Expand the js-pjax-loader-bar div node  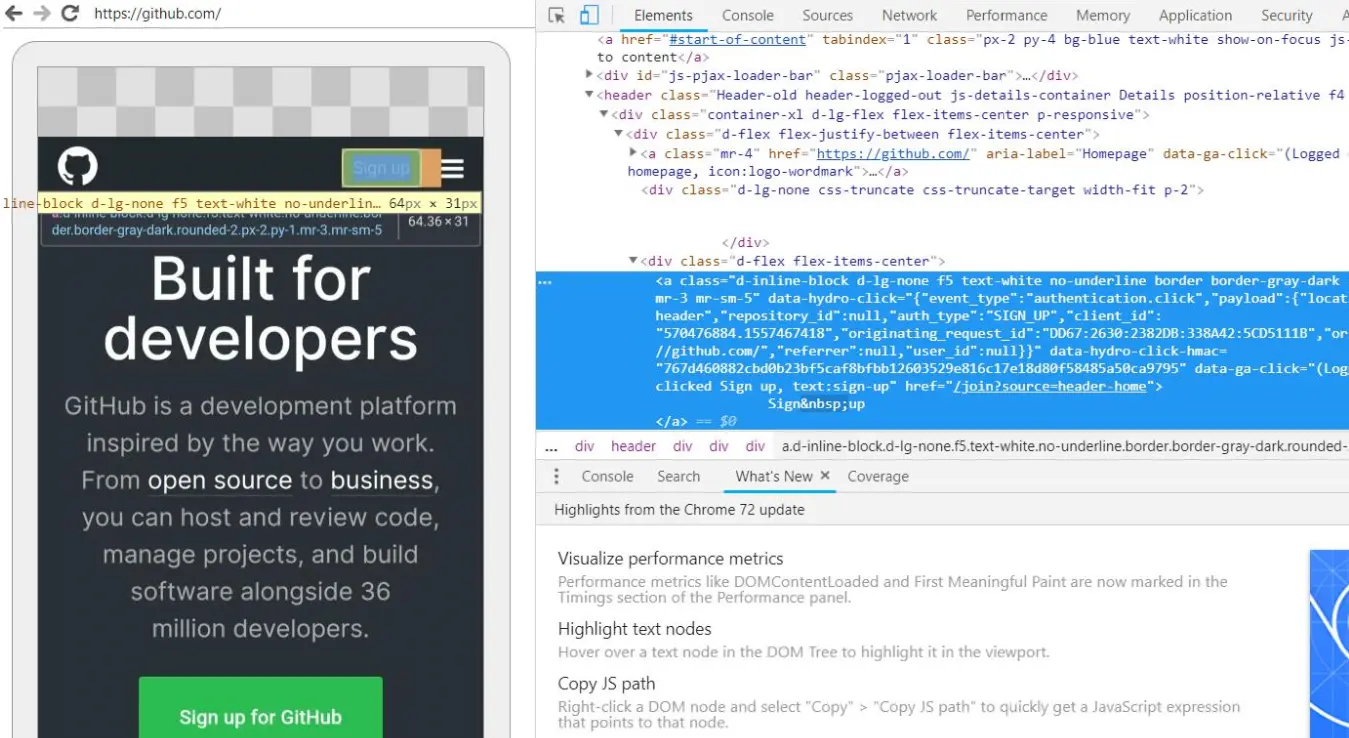pyautogui.click(x=589, y=75)
